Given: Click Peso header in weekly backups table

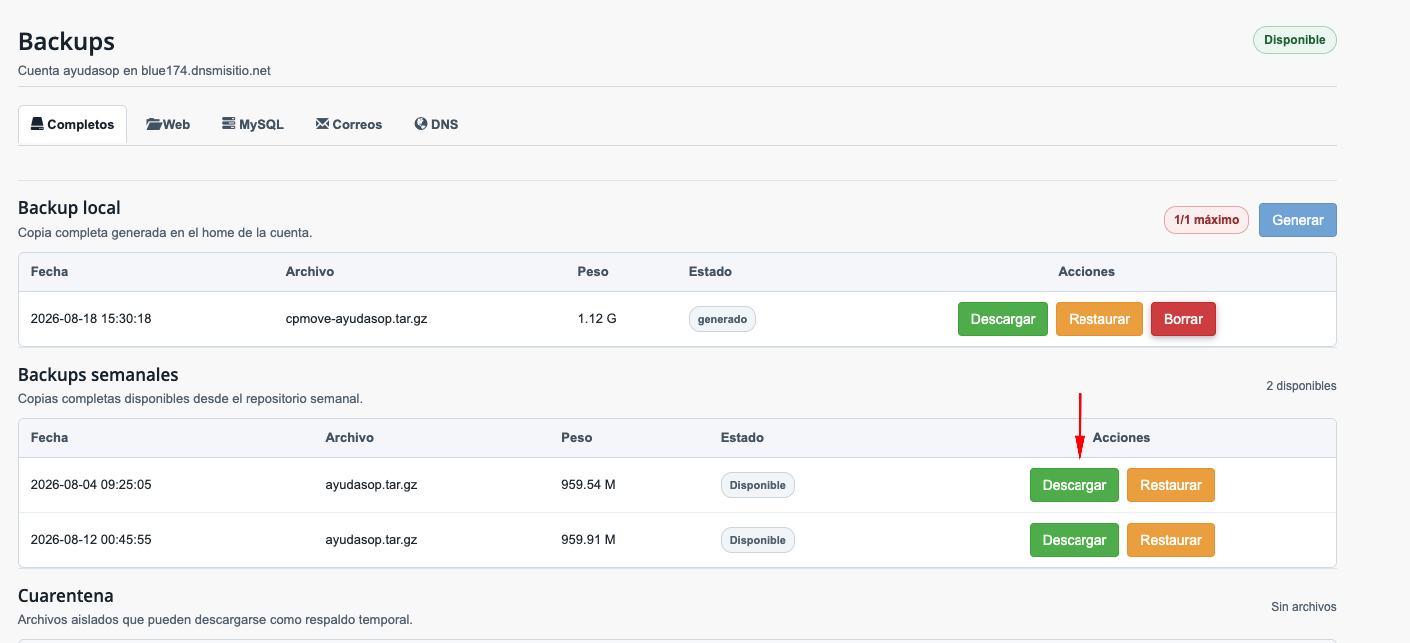Looking at the screenshot, I should 576,438.
